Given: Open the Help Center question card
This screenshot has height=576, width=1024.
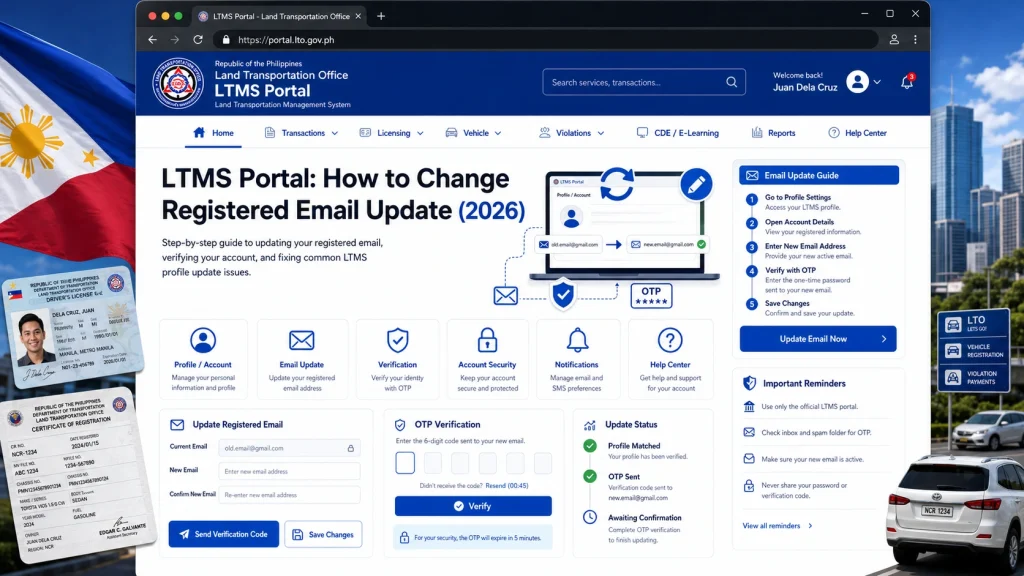Looking at the screenshot, I should click(x=670, y=359).
